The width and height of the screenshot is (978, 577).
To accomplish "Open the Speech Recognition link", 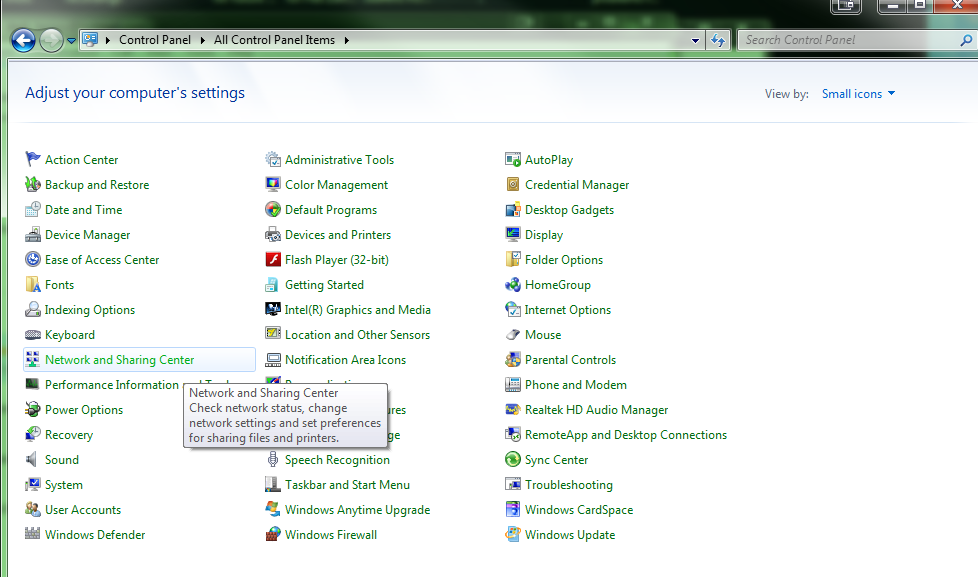I will click(x=337, y=460).
